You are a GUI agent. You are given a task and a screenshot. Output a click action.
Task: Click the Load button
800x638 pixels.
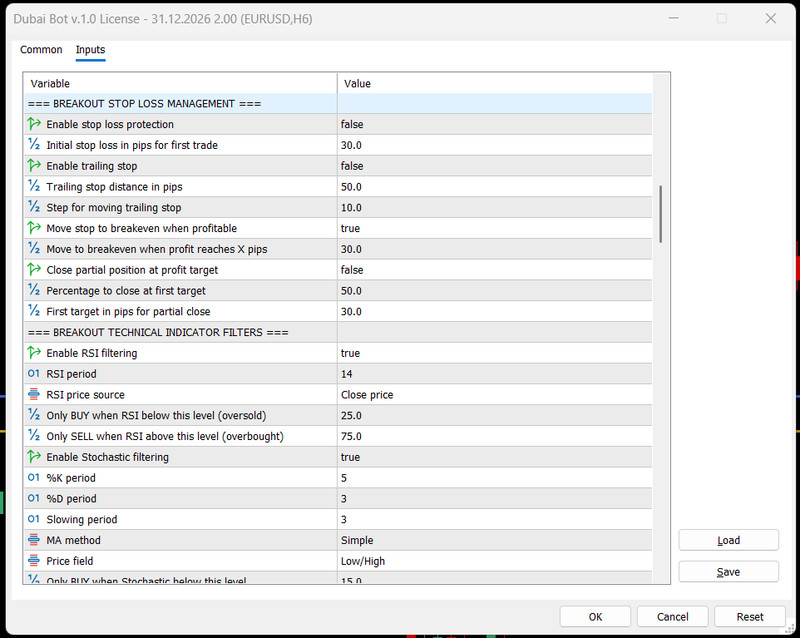click(x=728, y=540)
